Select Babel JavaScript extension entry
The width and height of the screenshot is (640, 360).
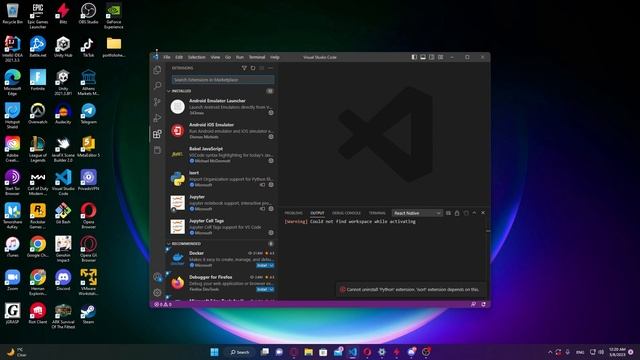tap(222, 155)
